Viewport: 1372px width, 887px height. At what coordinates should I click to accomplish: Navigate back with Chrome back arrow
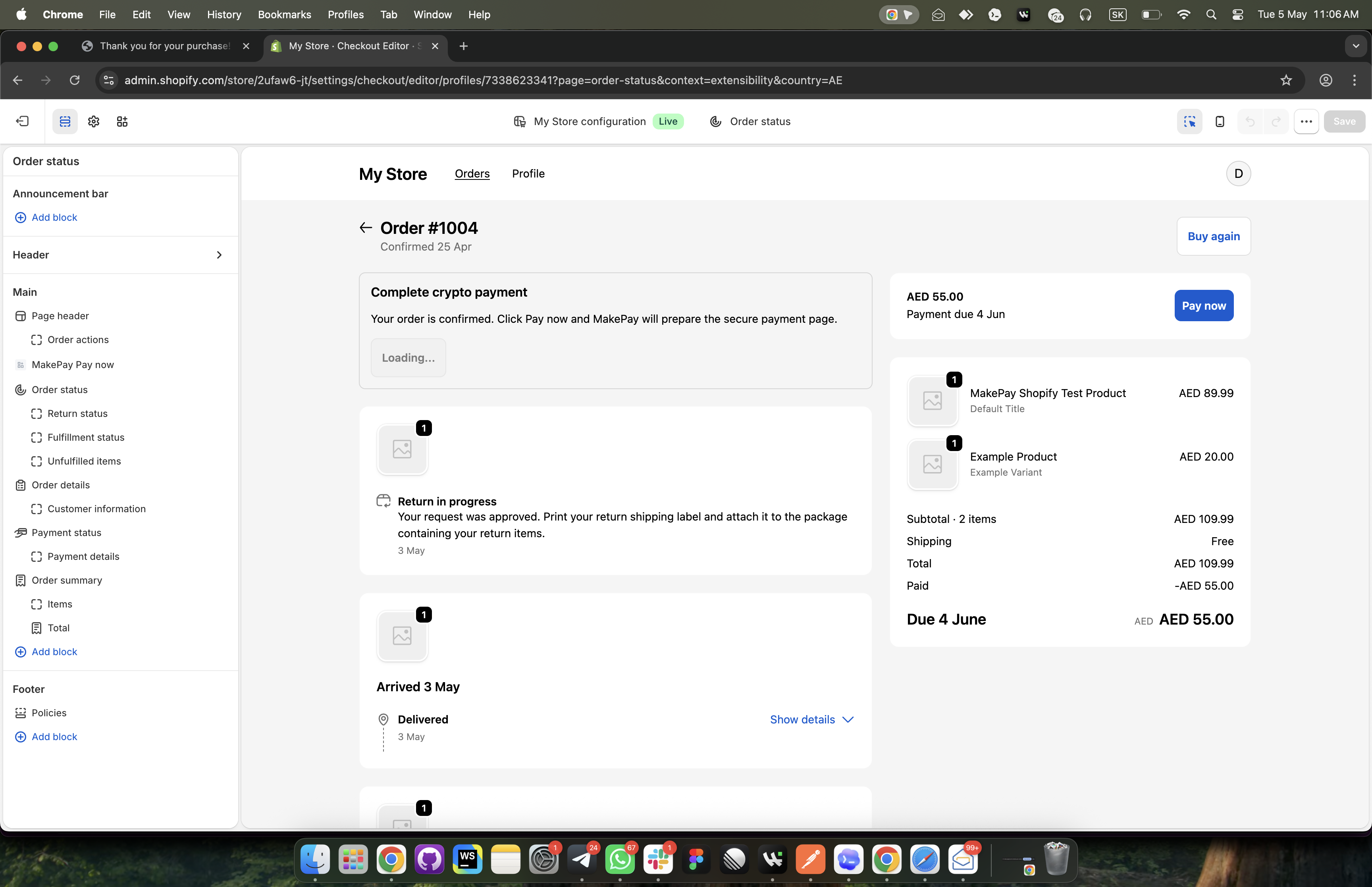[x=17, y=80]
